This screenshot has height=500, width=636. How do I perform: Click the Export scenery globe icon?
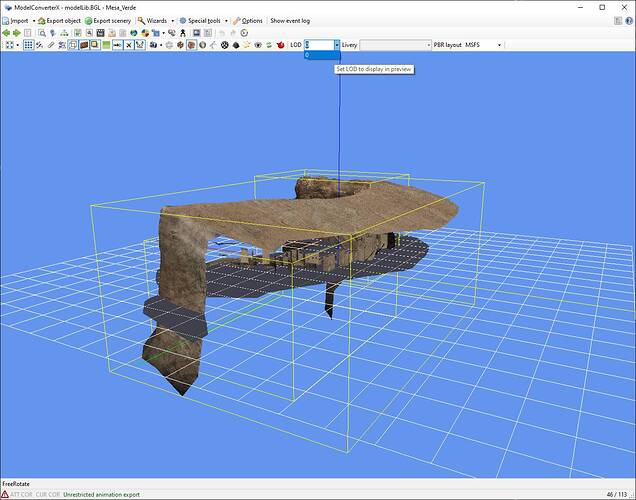click(89, 20)
